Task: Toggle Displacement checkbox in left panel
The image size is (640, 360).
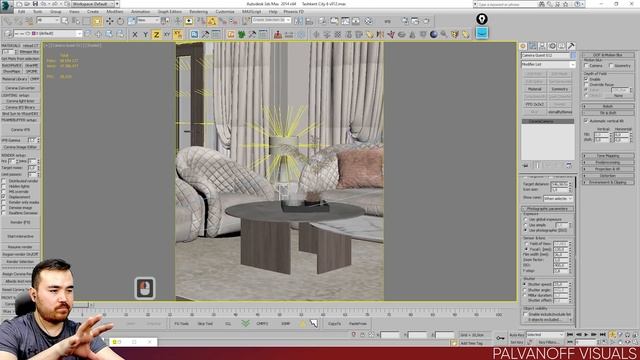Action: point(4,197)
